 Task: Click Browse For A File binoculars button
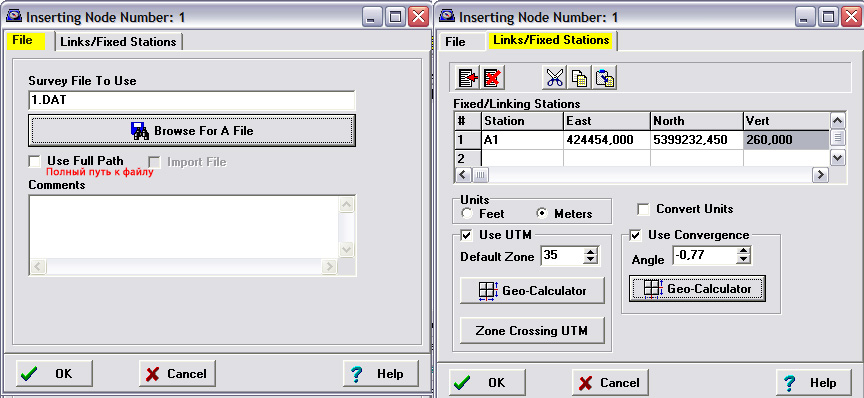(x=192, y=131)
